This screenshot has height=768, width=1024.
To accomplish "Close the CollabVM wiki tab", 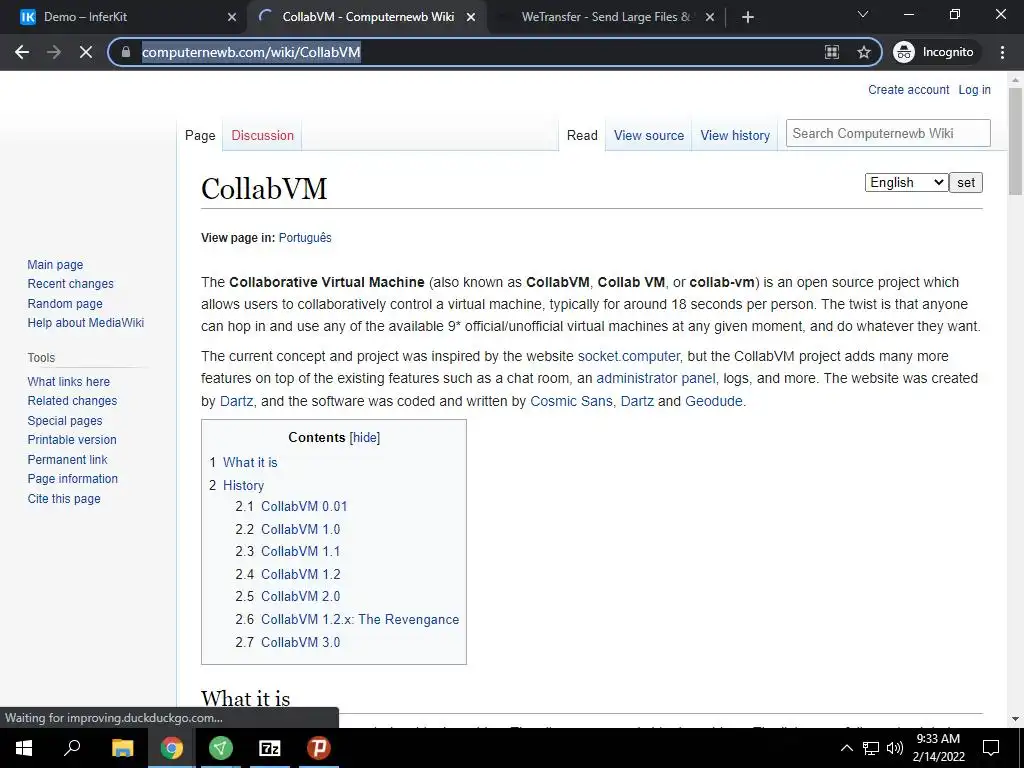I will pos(471,17).
